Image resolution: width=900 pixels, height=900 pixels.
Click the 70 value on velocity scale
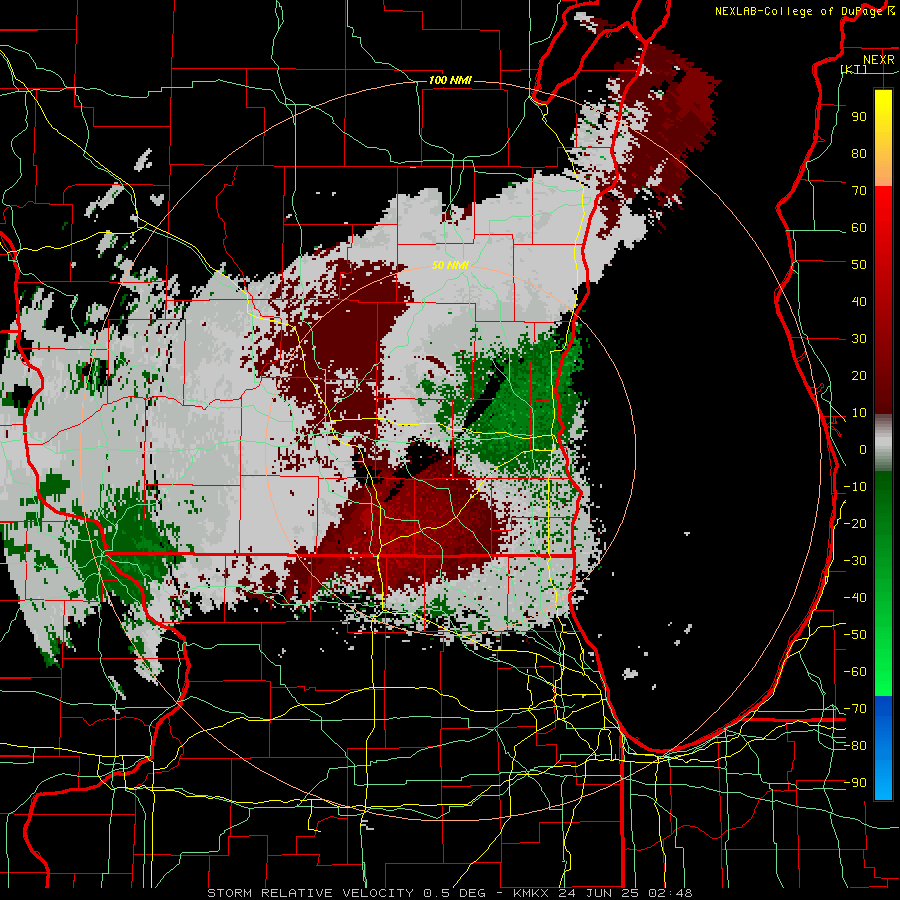tap(859, 191)
